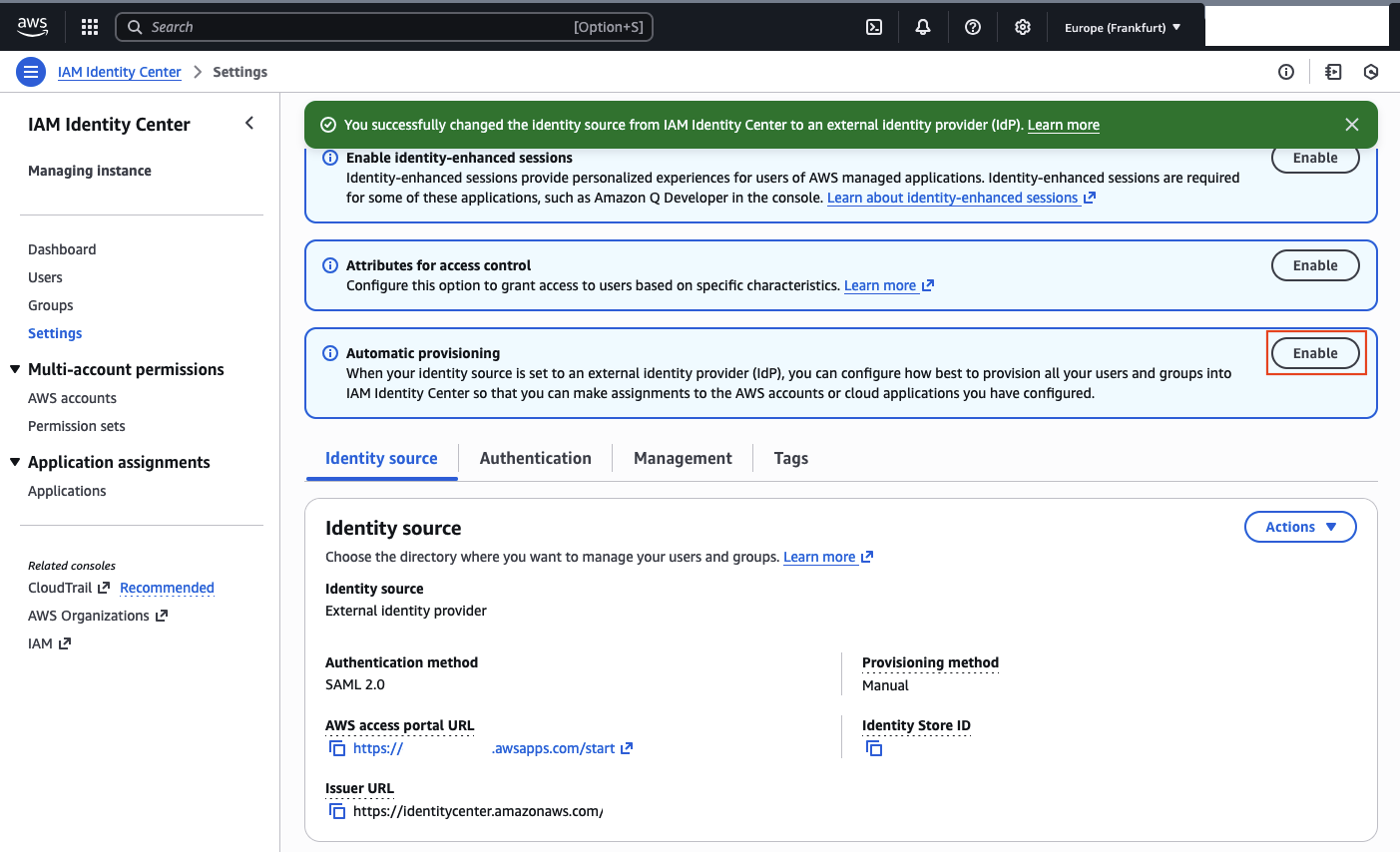Viewport: 1400px width, 852px height.
Task: Open the hamburger navigation menu
Action: (x=31, y=71)
